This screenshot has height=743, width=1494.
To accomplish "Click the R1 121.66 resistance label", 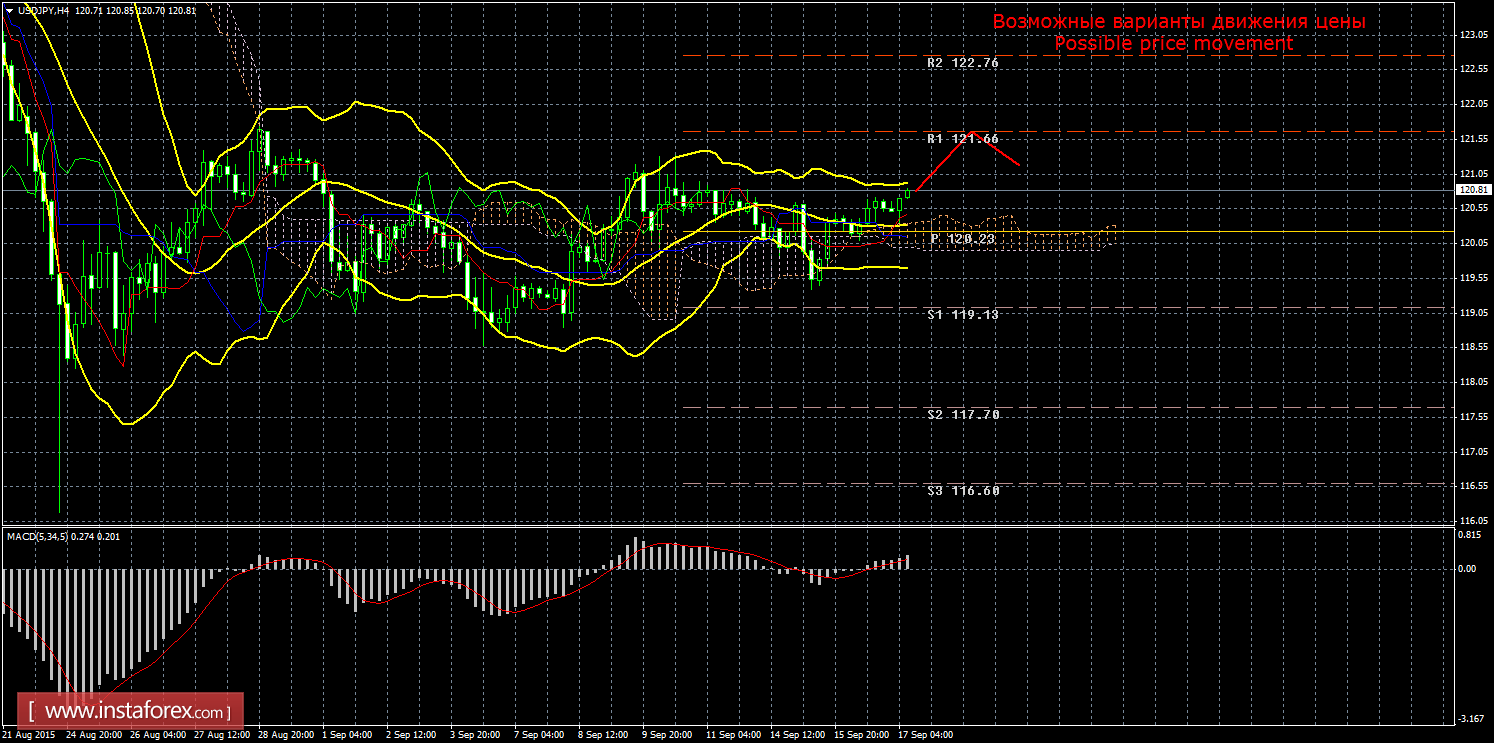I will (963, 138).
